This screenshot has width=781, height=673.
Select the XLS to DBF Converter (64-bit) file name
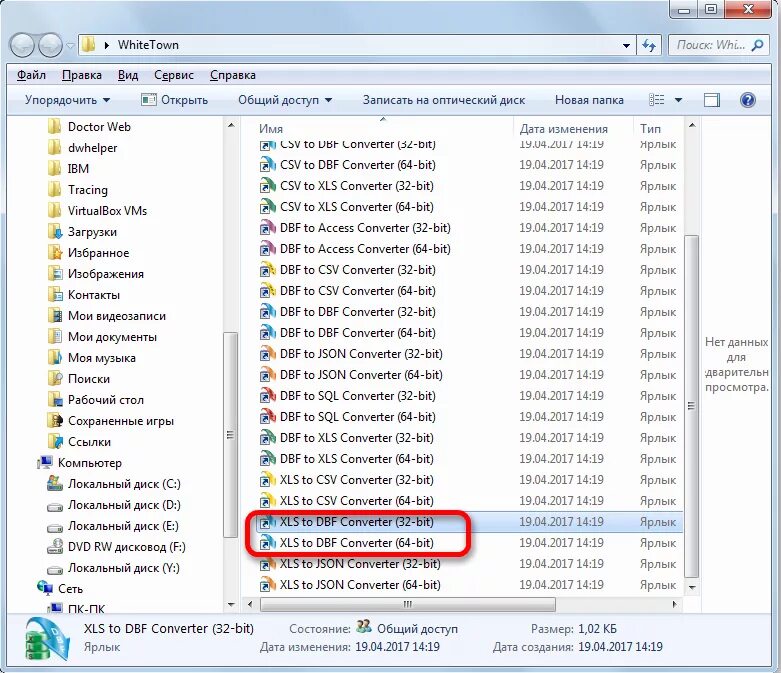pyautogui.click(x=357, y=542)
